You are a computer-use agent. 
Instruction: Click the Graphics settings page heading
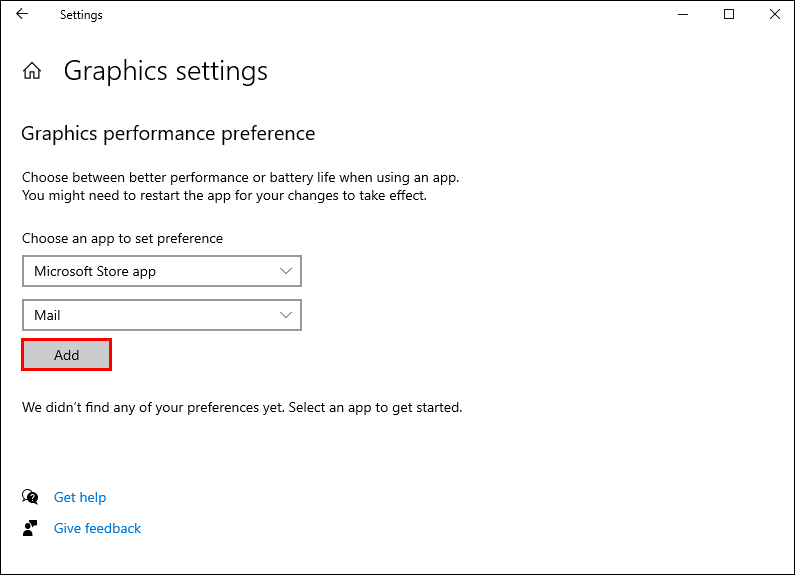pos(165,71)
